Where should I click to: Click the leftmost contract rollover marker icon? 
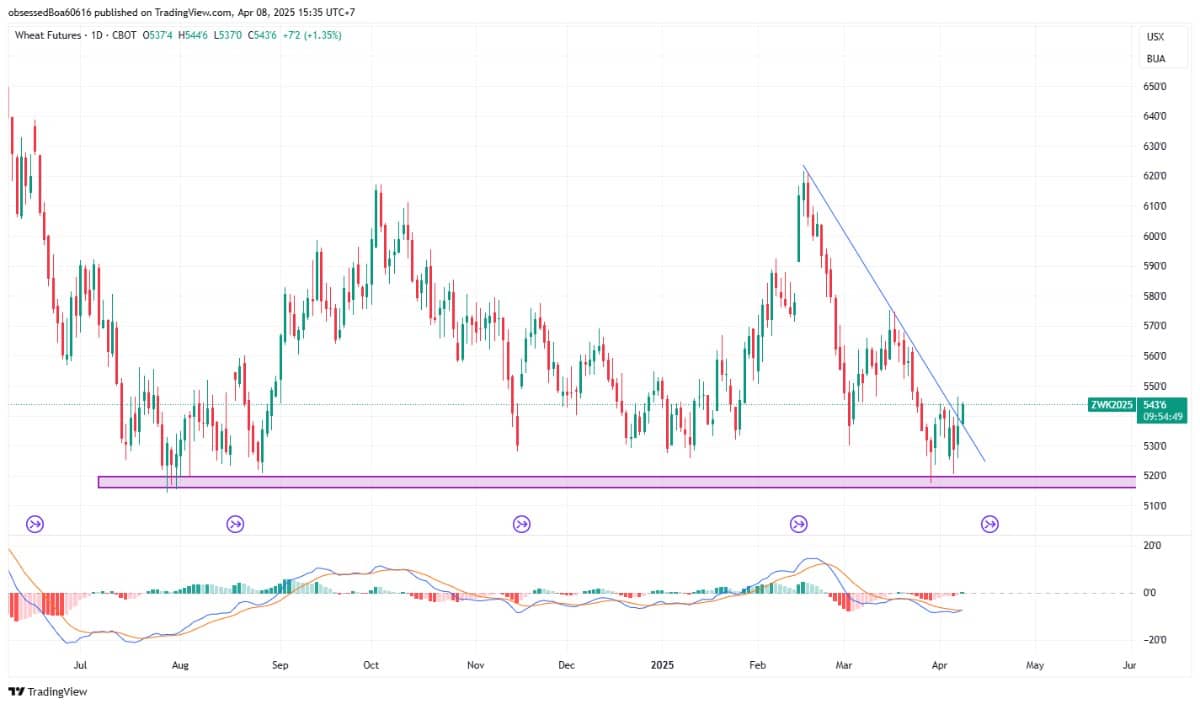[x=34, y=523]
